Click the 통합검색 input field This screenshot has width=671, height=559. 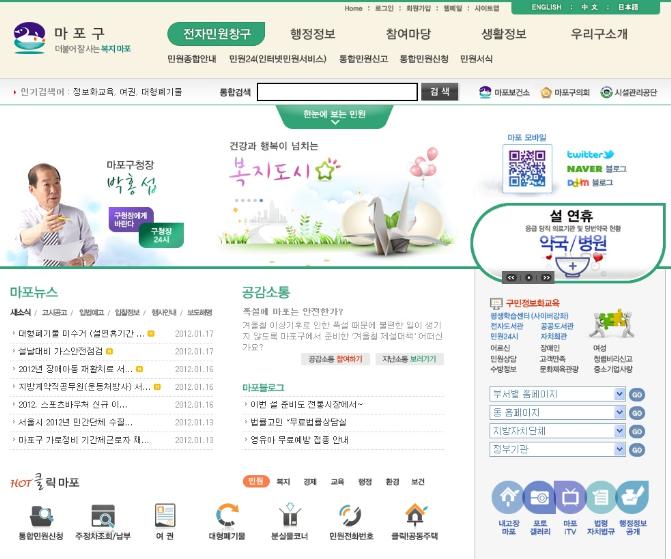(x=337, y=92)
